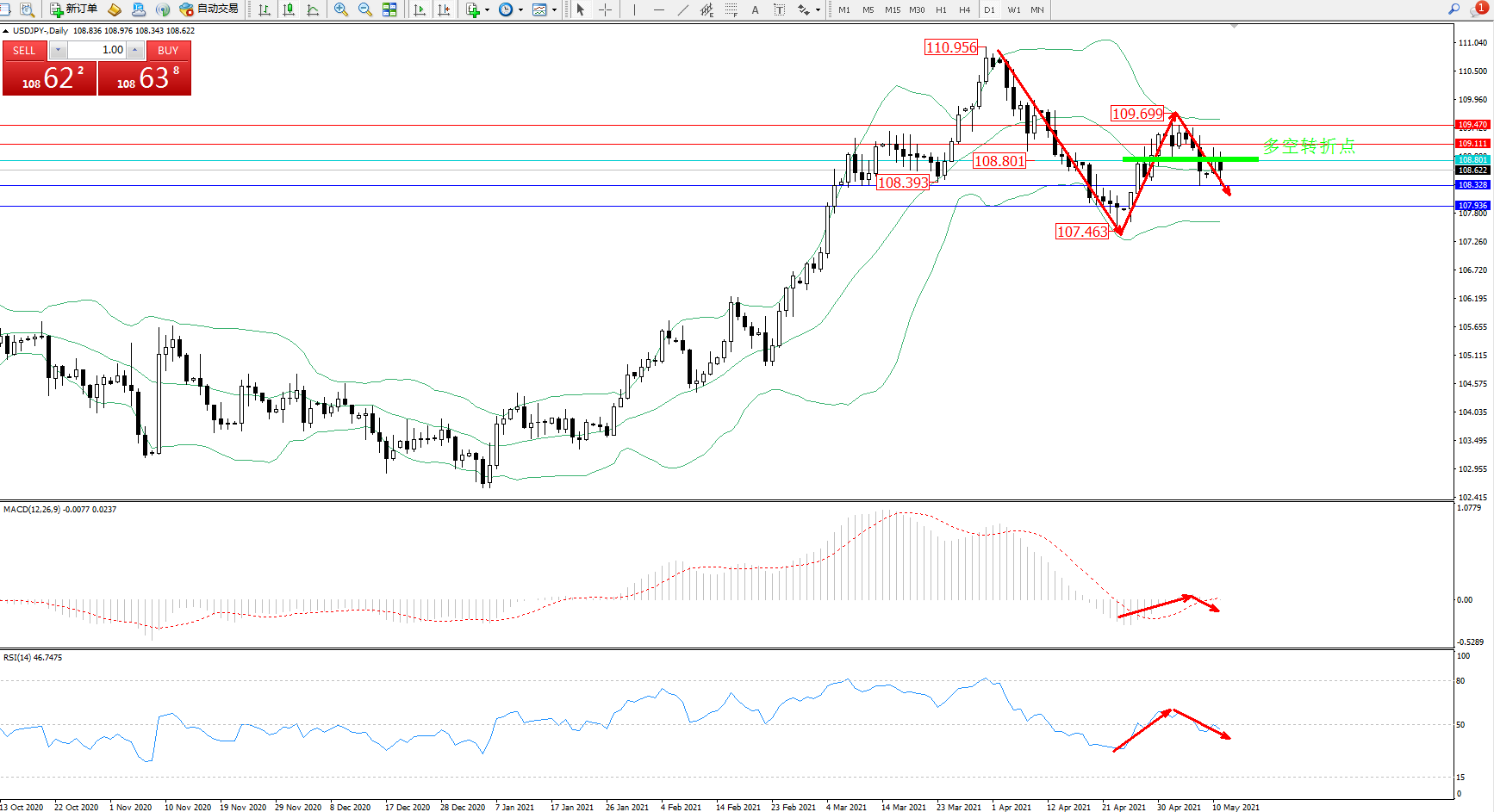The image size is (1494, 812).
Task: Click the zoom in magnifier icon
Action: click(341, 9)
